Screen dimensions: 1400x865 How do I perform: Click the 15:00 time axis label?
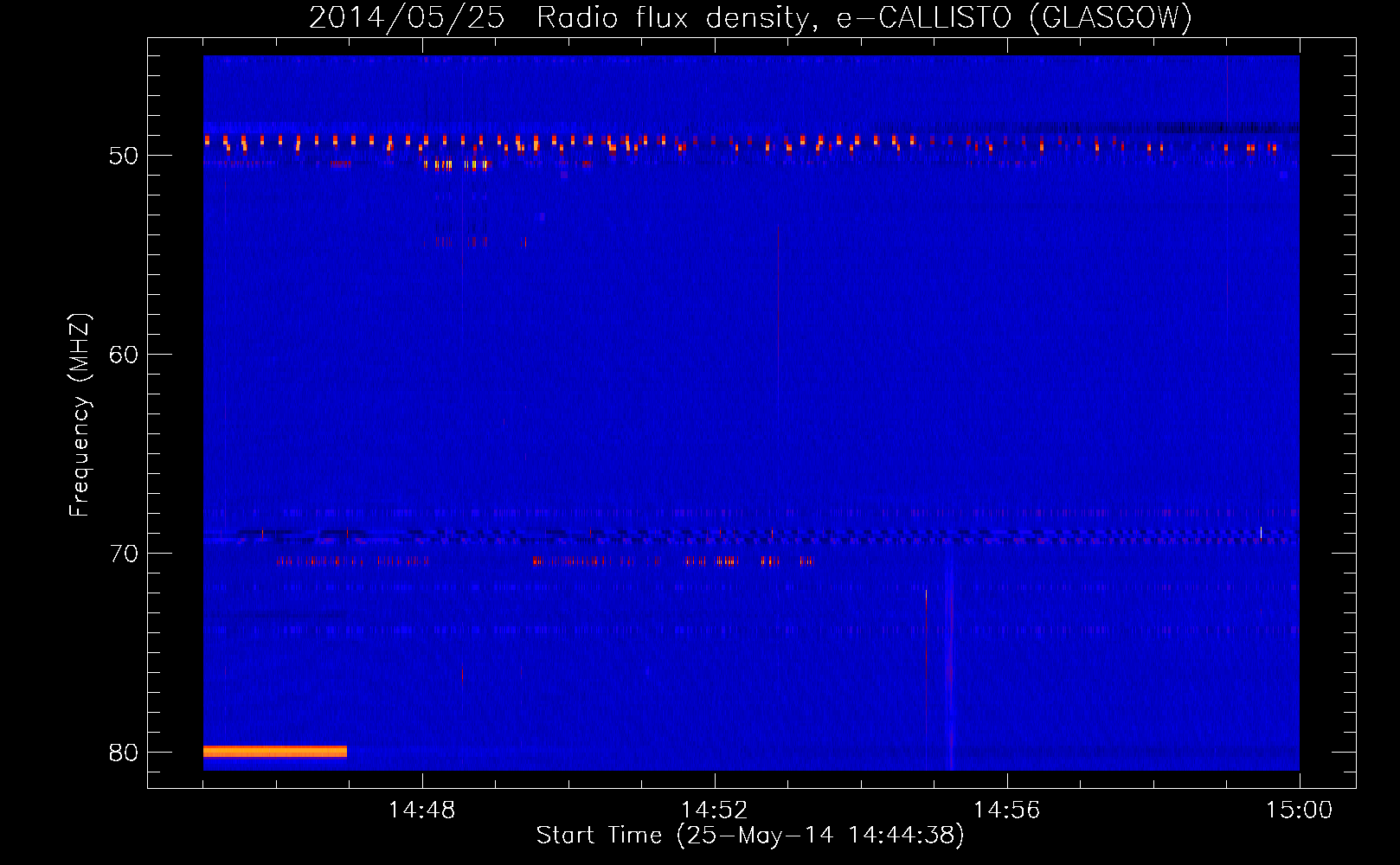pyautogui.click(x=1300, y=811)
